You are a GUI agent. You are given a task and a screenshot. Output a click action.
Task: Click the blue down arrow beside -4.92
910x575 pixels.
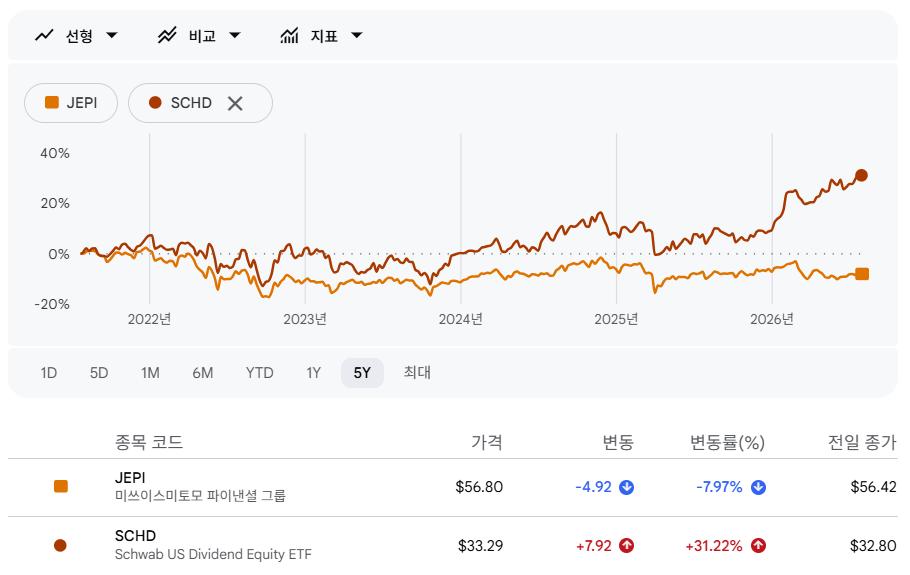tap(626, 487)
